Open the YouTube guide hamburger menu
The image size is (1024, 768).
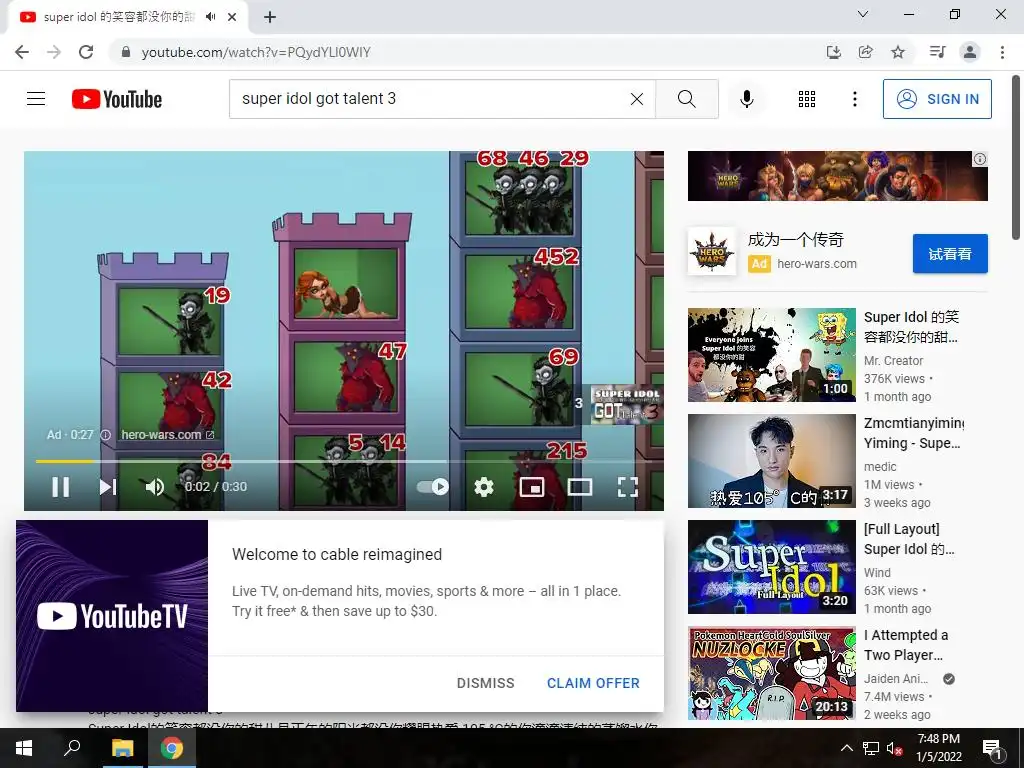(x=36, y=99)
